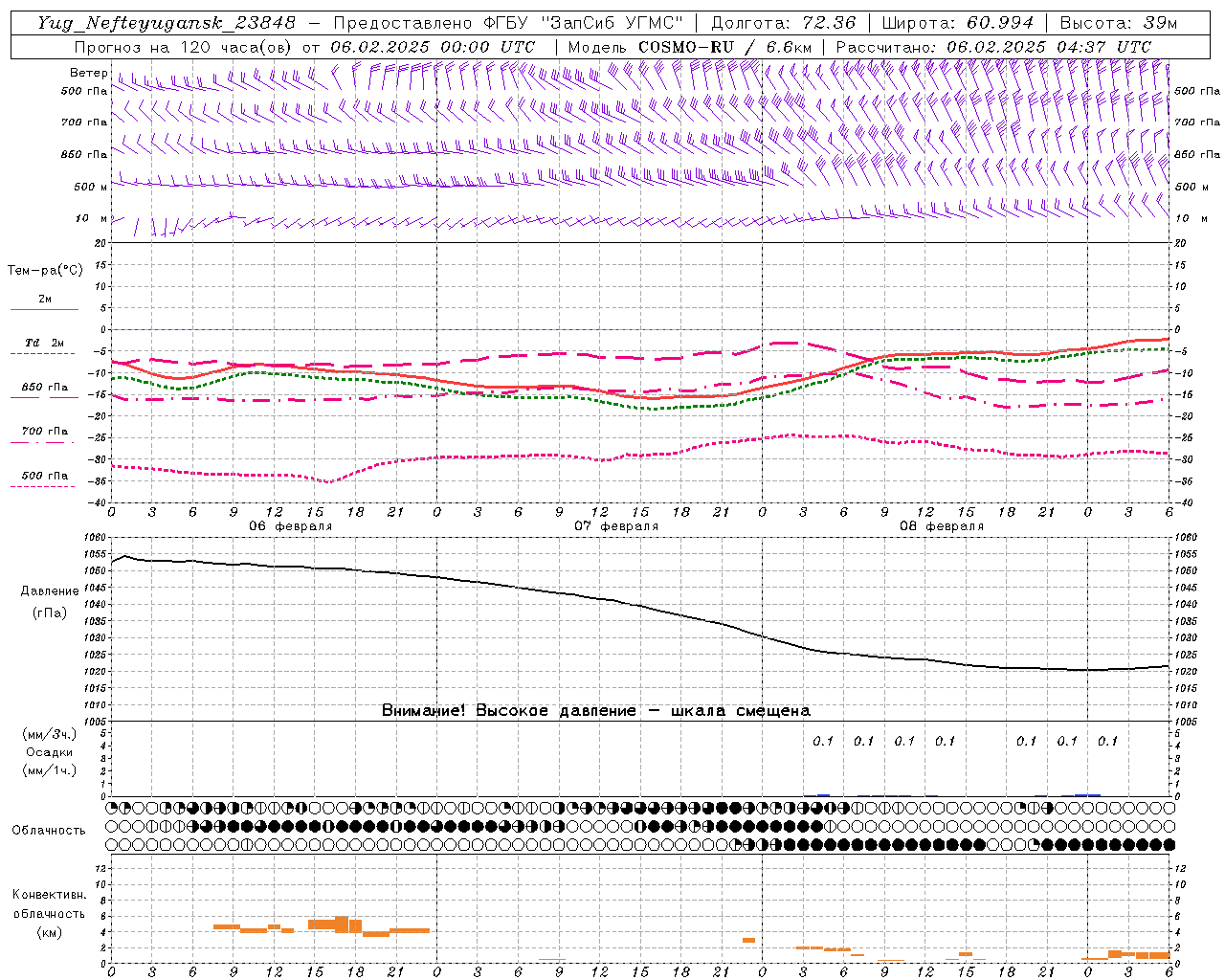Click the station title Yug_Nefteyugansk_23848
The width and height of the screenshot is (1225, 980).
[x=167, y=23]
